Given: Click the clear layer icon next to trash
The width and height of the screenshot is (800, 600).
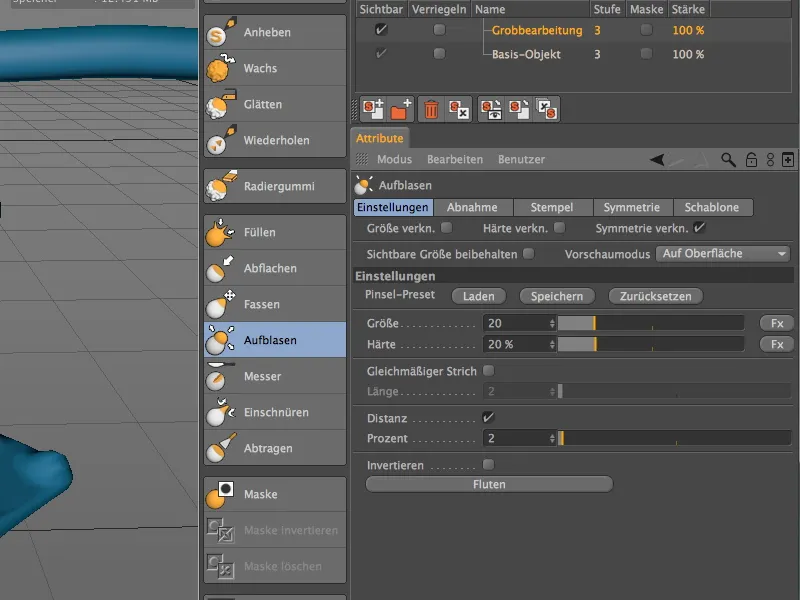Looking at the screenshot, I should coord(458,109).
